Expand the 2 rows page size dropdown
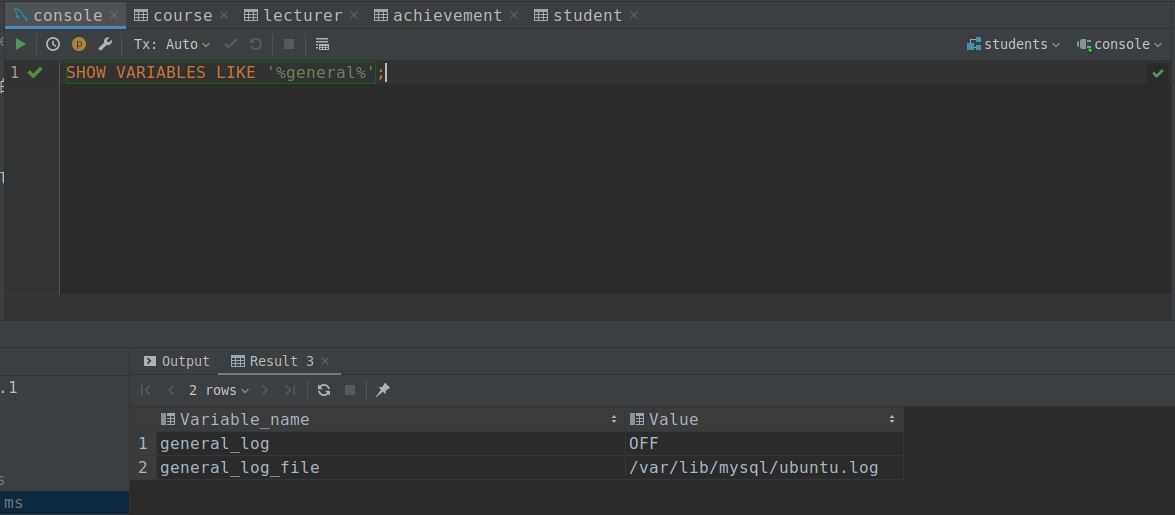Screen dimensions: 1175x515 coord(220,390)
